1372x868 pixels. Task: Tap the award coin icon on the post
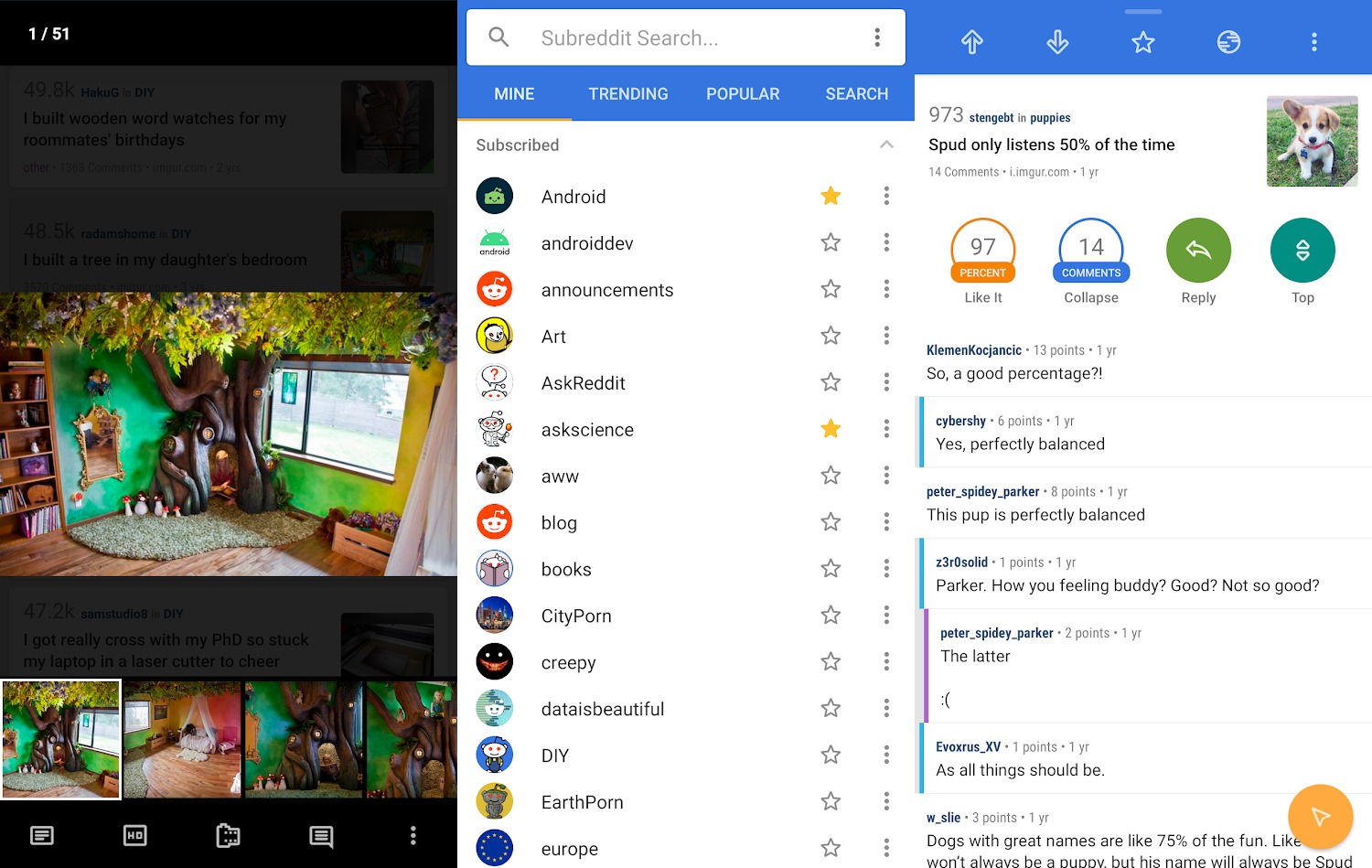click(x=1228, y=41)
